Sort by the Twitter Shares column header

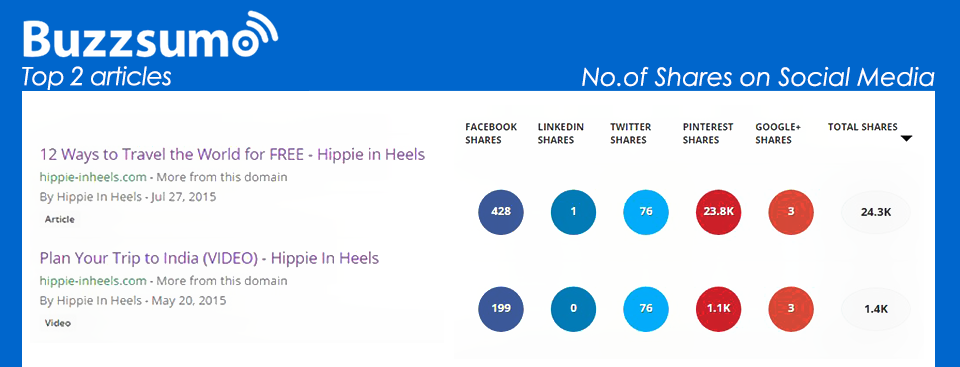pos(631,133)
